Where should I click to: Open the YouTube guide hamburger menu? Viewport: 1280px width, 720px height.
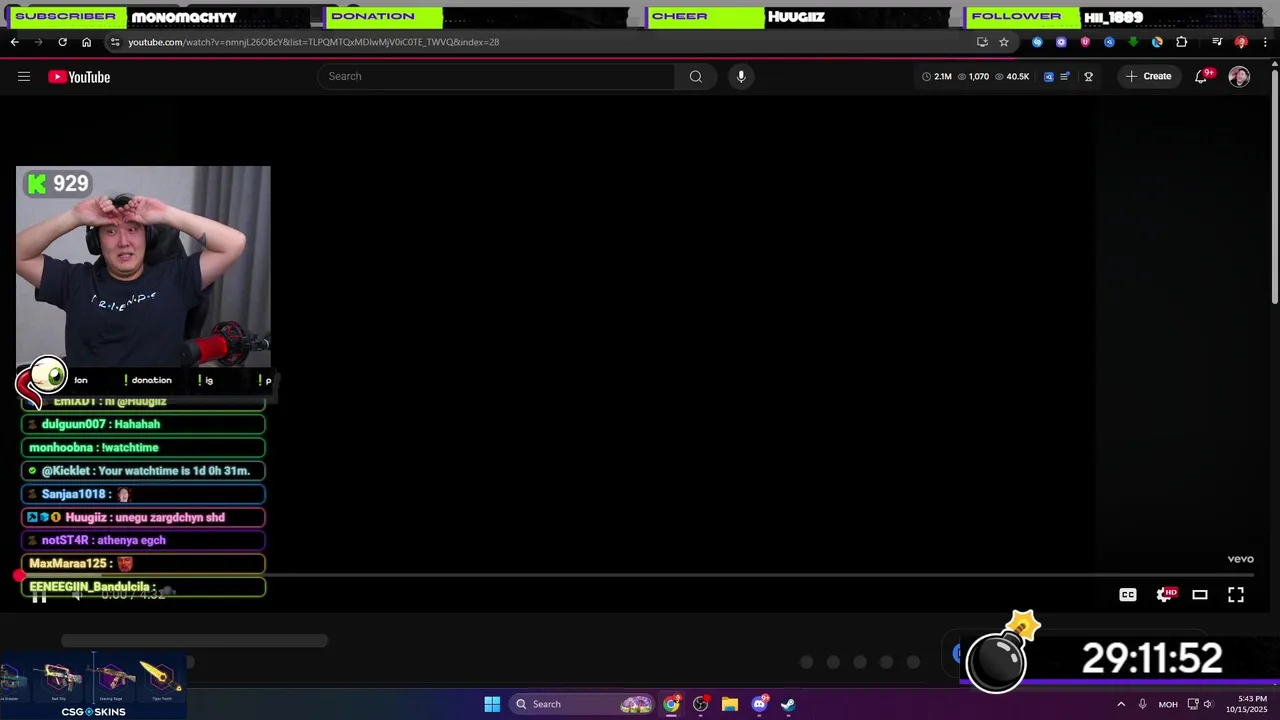point(24,76)
